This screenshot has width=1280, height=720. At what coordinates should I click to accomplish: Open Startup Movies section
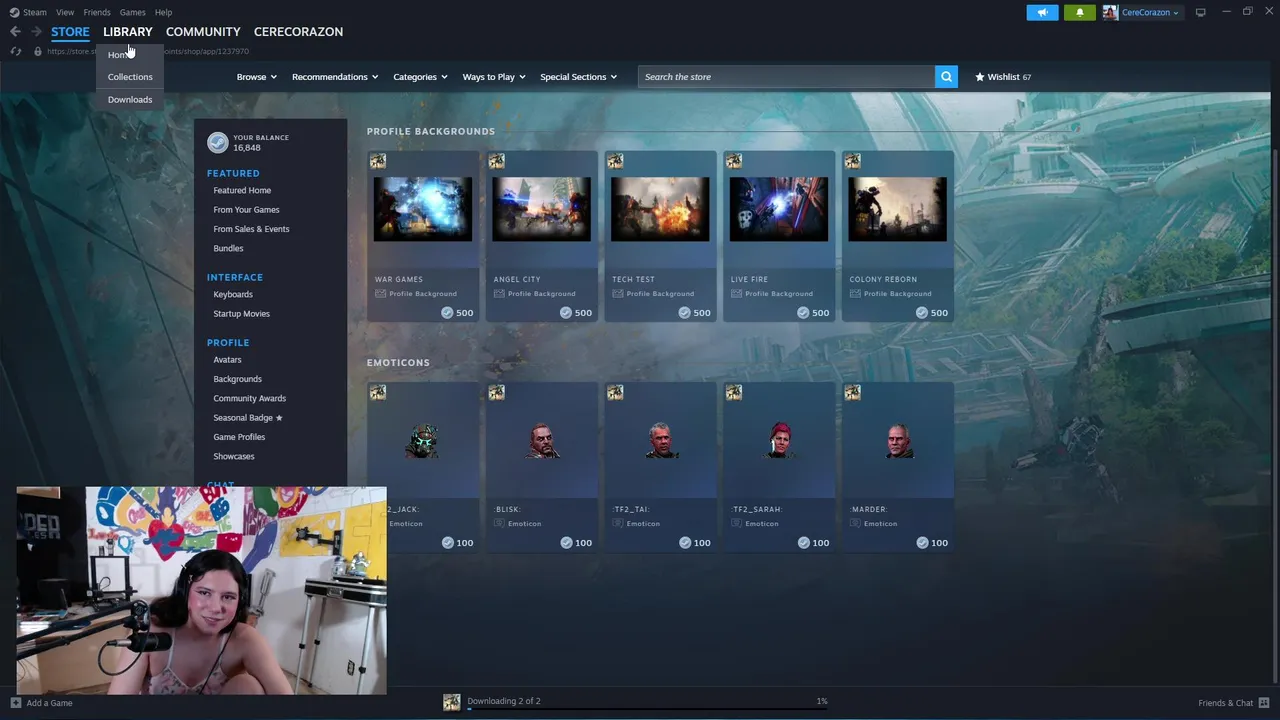pyautogui.click(x=241, y=314)
